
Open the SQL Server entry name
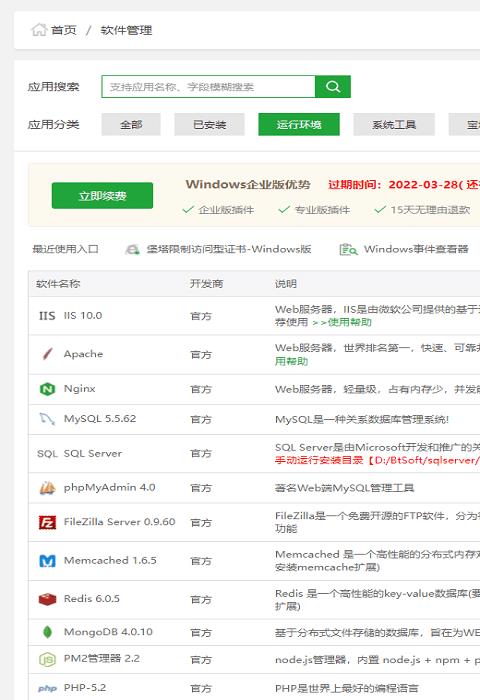[x=93, y=453]
